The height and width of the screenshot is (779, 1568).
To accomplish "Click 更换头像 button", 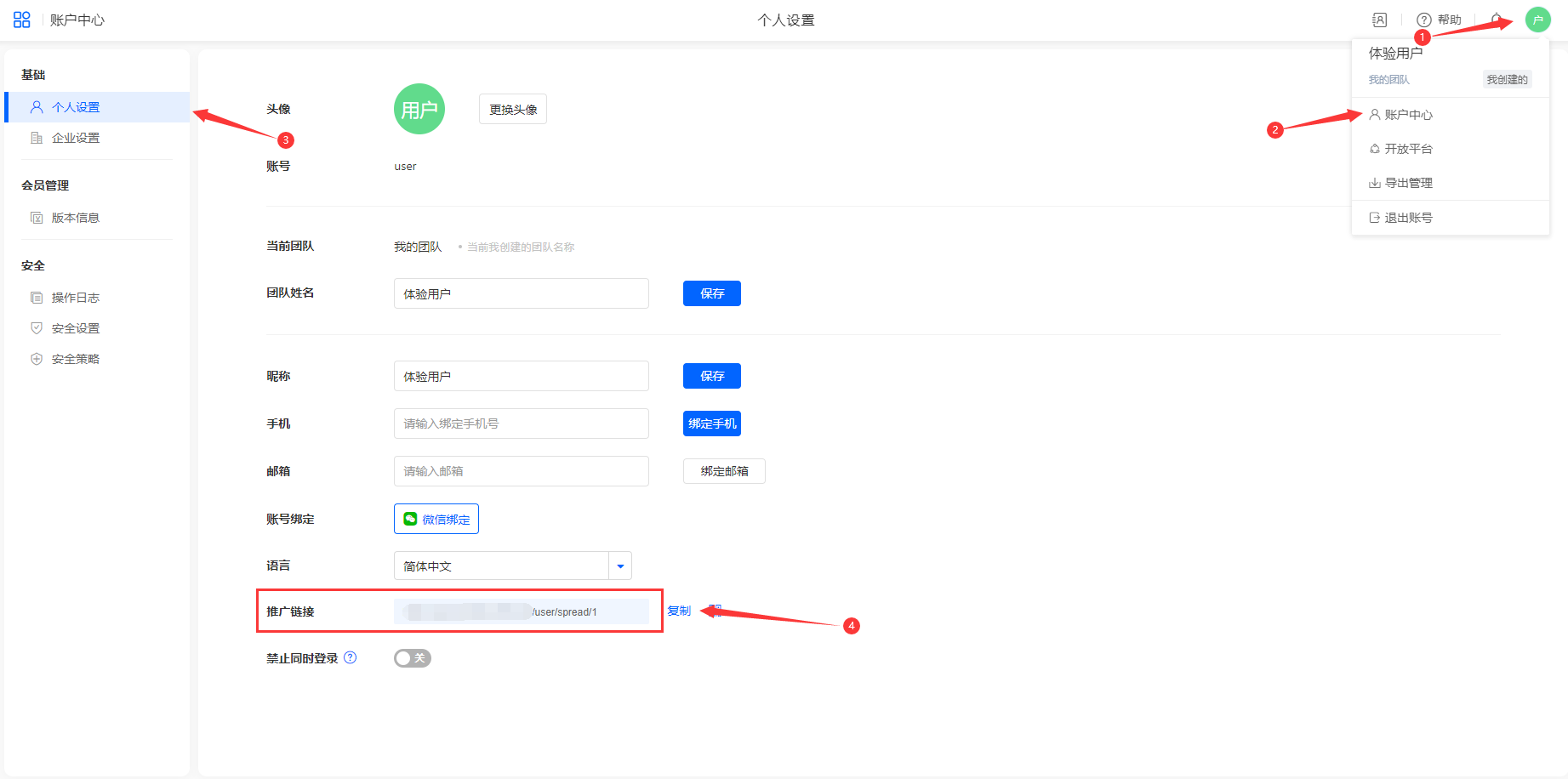I will pos(513,110).
